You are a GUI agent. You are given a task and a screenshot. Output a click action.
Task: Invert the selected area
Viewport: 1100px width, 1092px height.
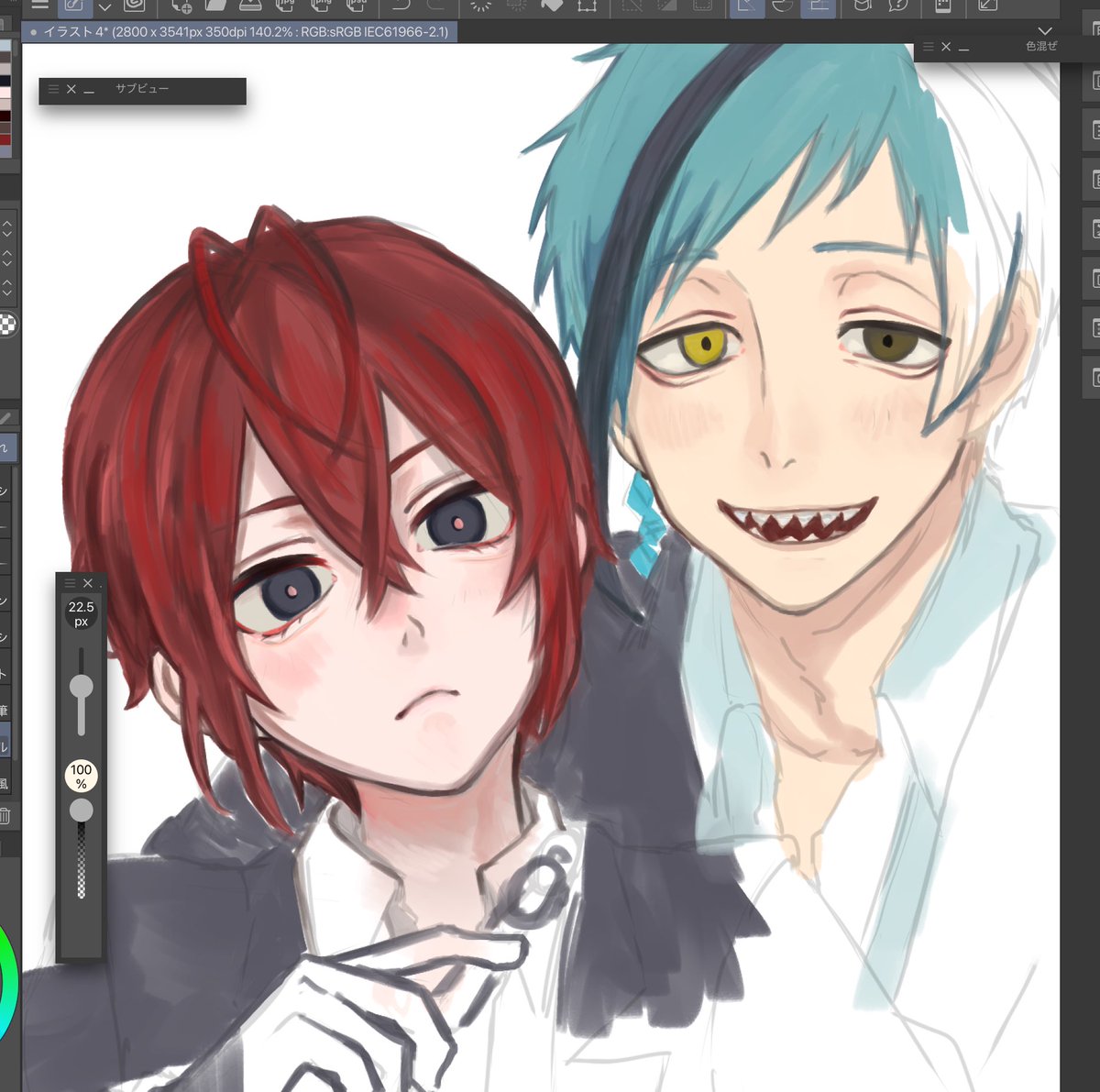coord(666,6)
